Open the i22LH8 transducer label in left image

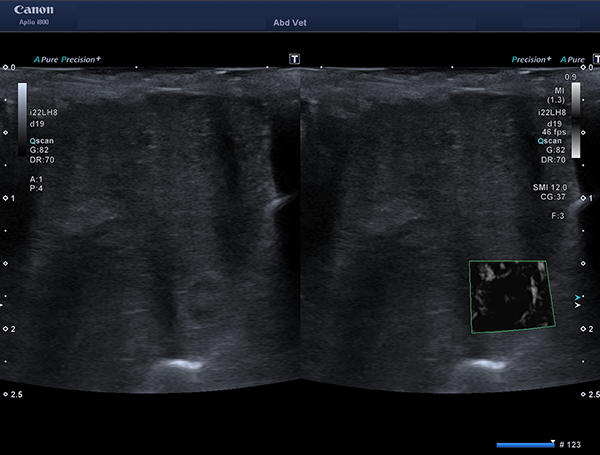[x=44, y=113]
